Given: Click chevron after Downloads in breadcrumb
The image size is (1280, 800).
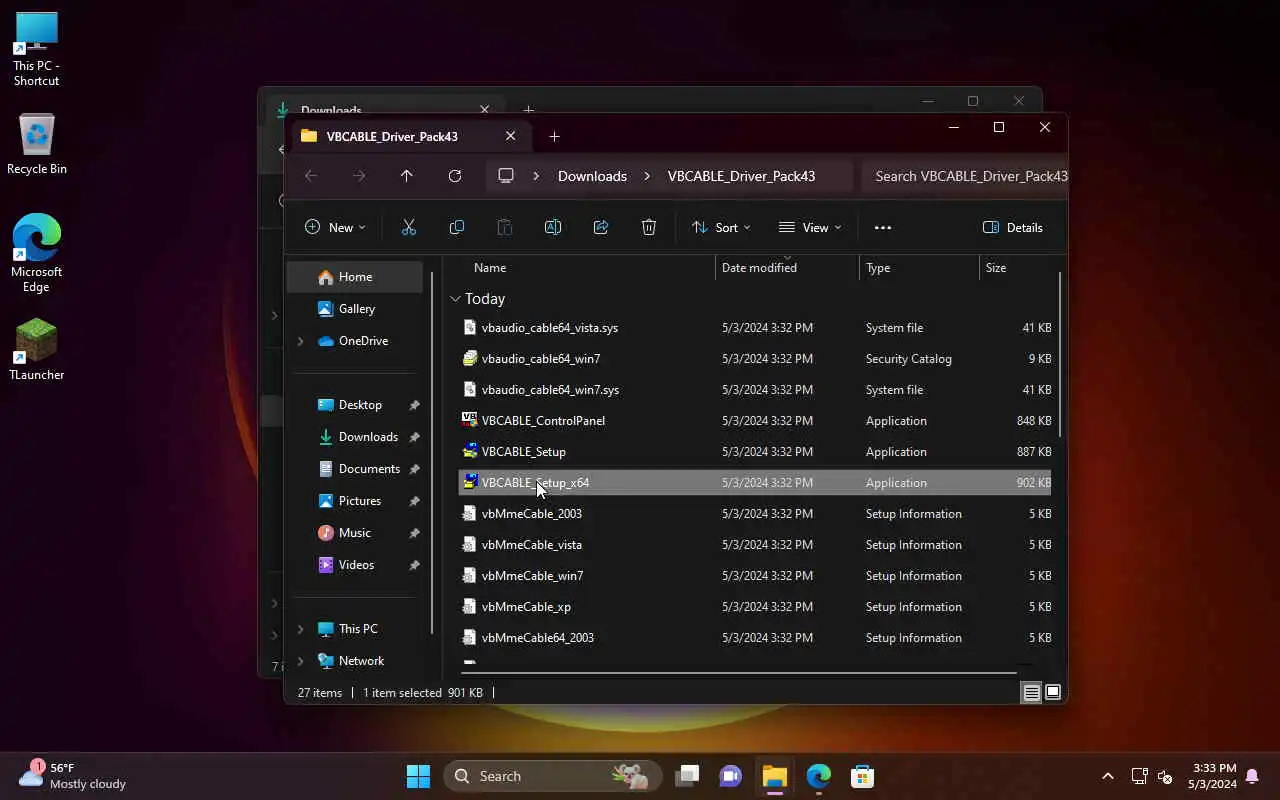Looking at the screenshot, I should pyautogui.click(x=647, y=176).
